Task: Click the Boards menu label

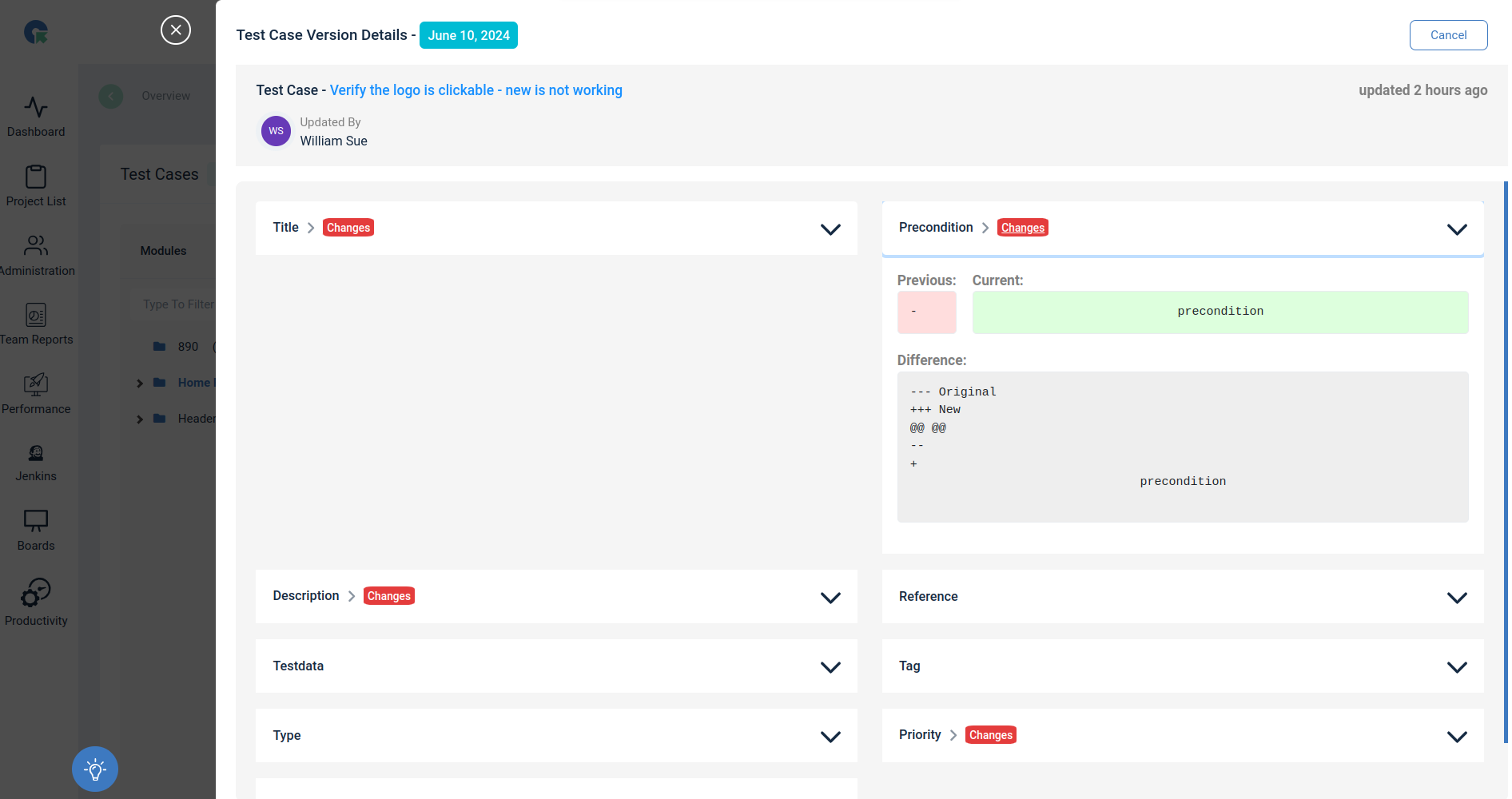Action: click(x=36, y=546)
